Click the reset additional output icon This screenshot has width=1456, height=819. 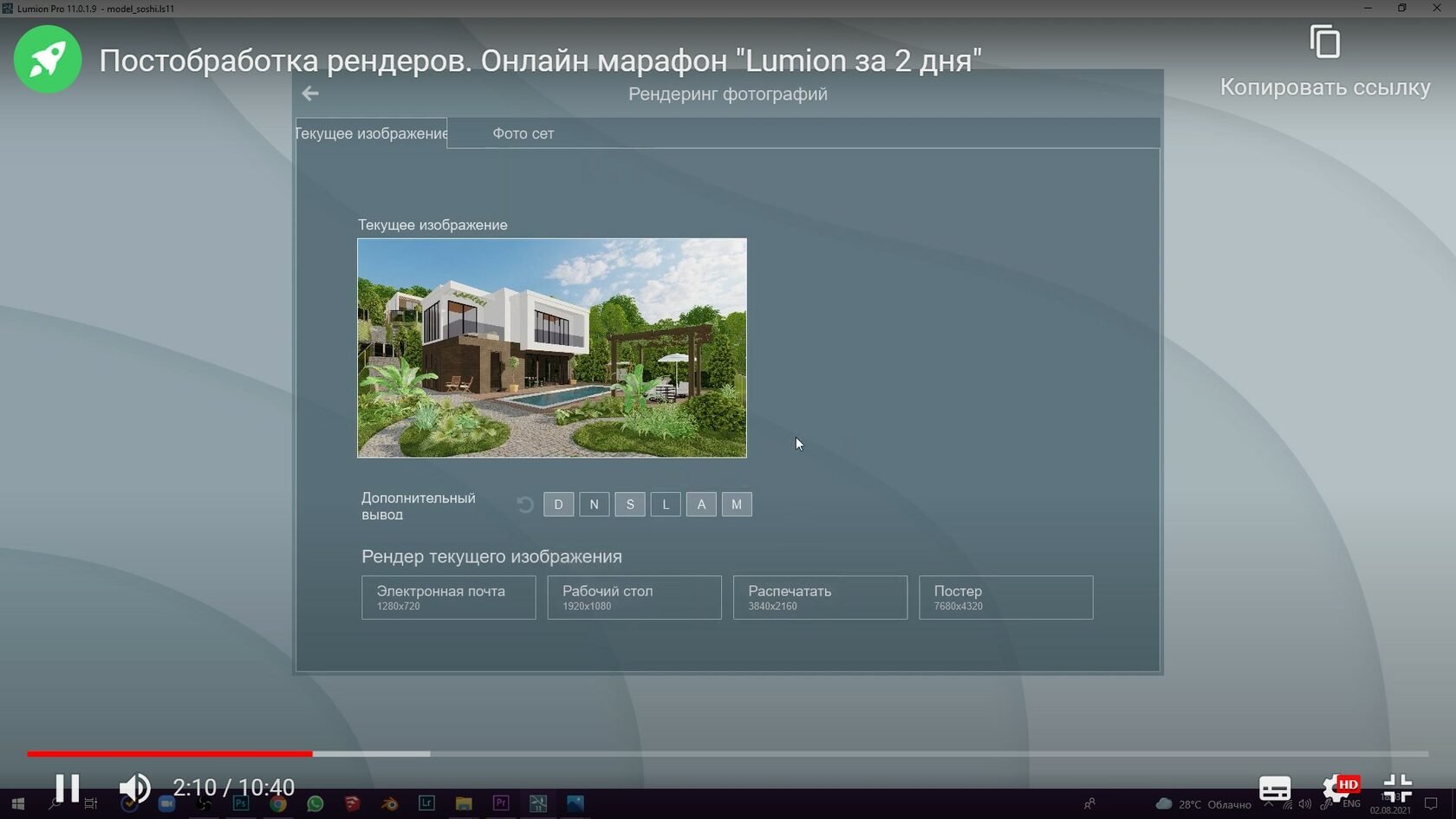pyautogui.click(x=525, y=504)
